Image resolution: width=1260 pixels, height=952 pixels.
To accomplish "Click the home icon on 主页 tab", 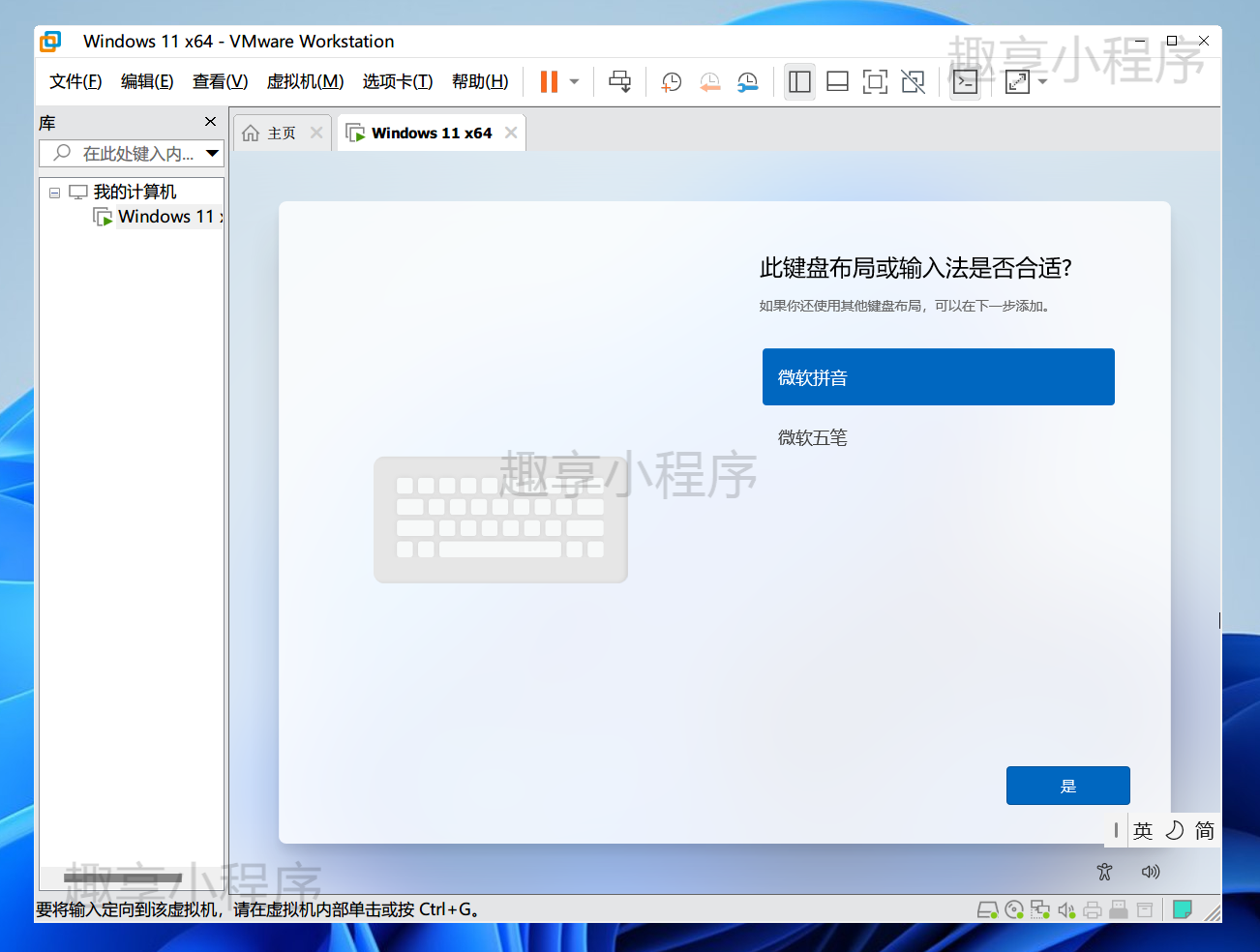I will pos(251,134).
